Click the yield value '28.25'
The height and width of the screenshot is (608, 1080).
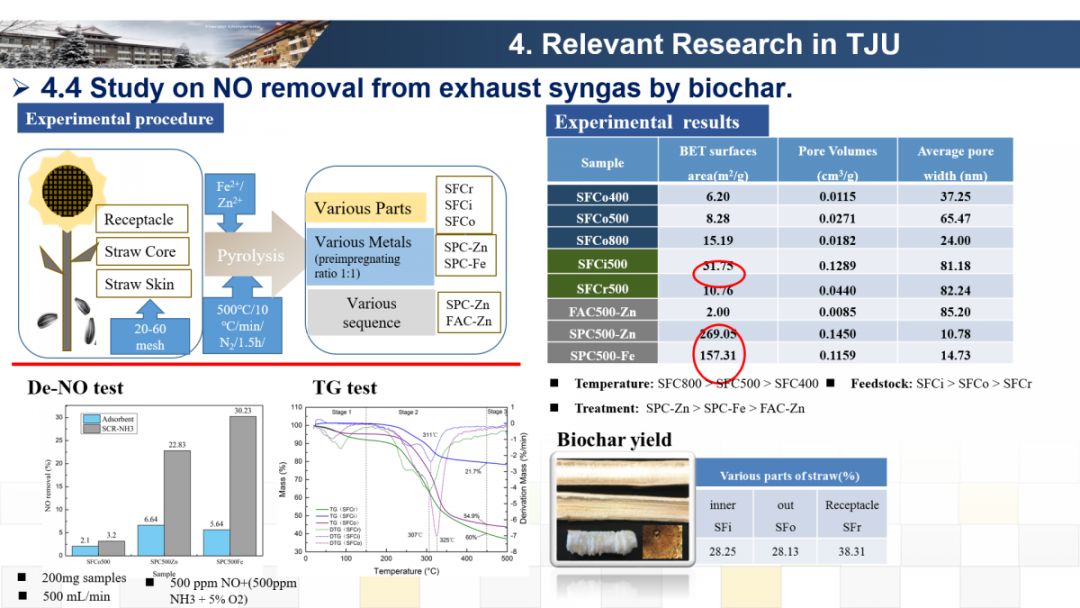pyautogui.click(x=723, y=551)
